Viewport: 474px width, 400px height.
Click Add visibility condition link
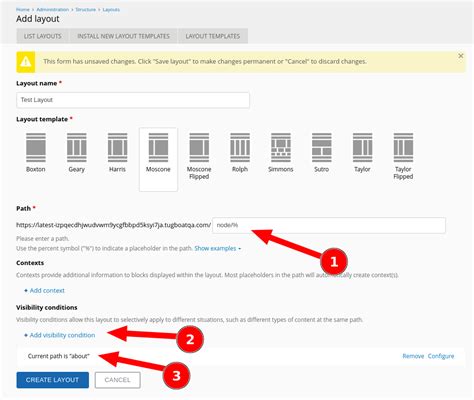pyautogui.click(x=60, y=335)
